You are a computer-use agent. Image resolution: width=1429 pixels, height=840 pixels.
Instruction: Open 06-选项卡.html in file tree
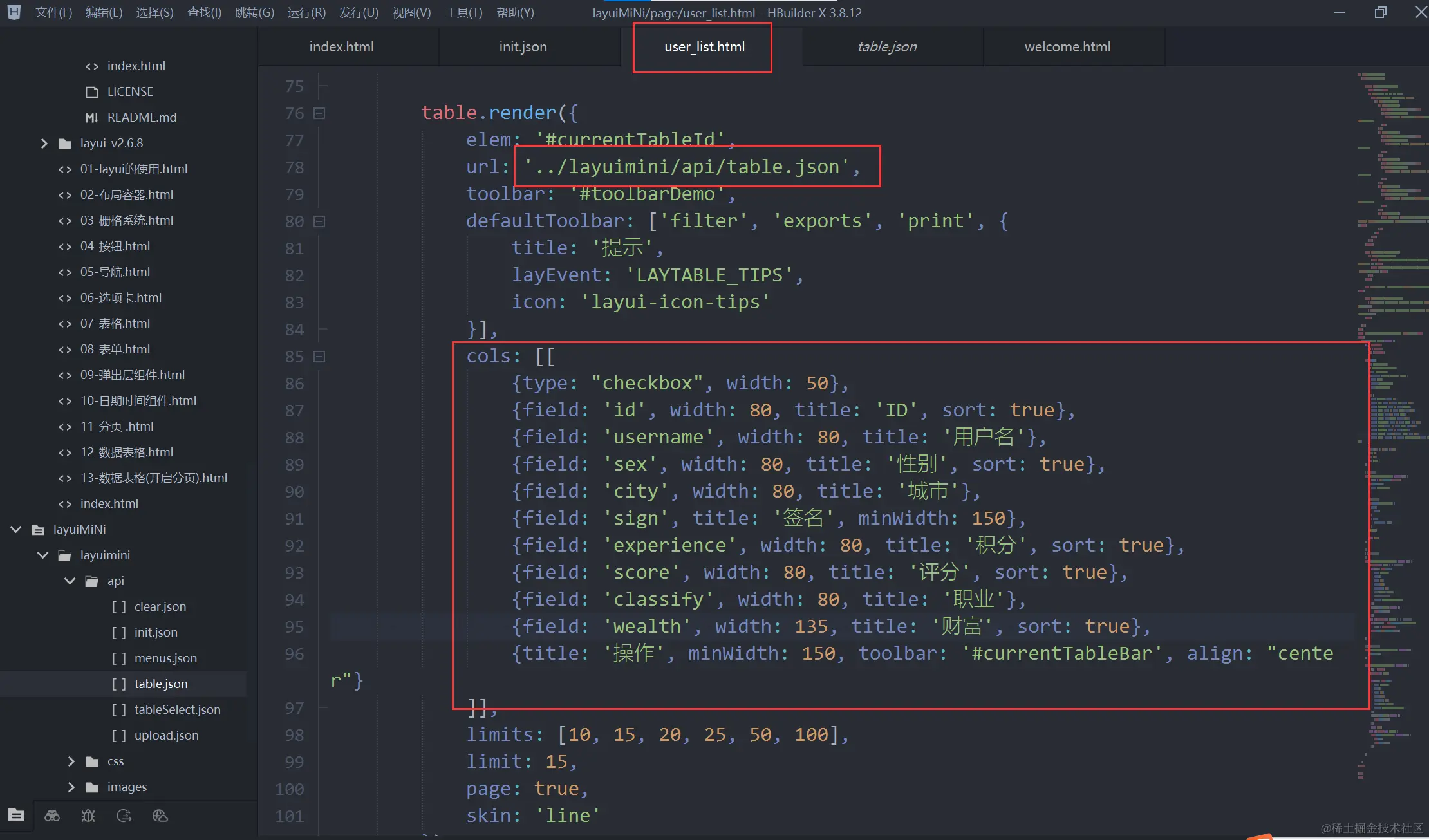pos(121,297)
